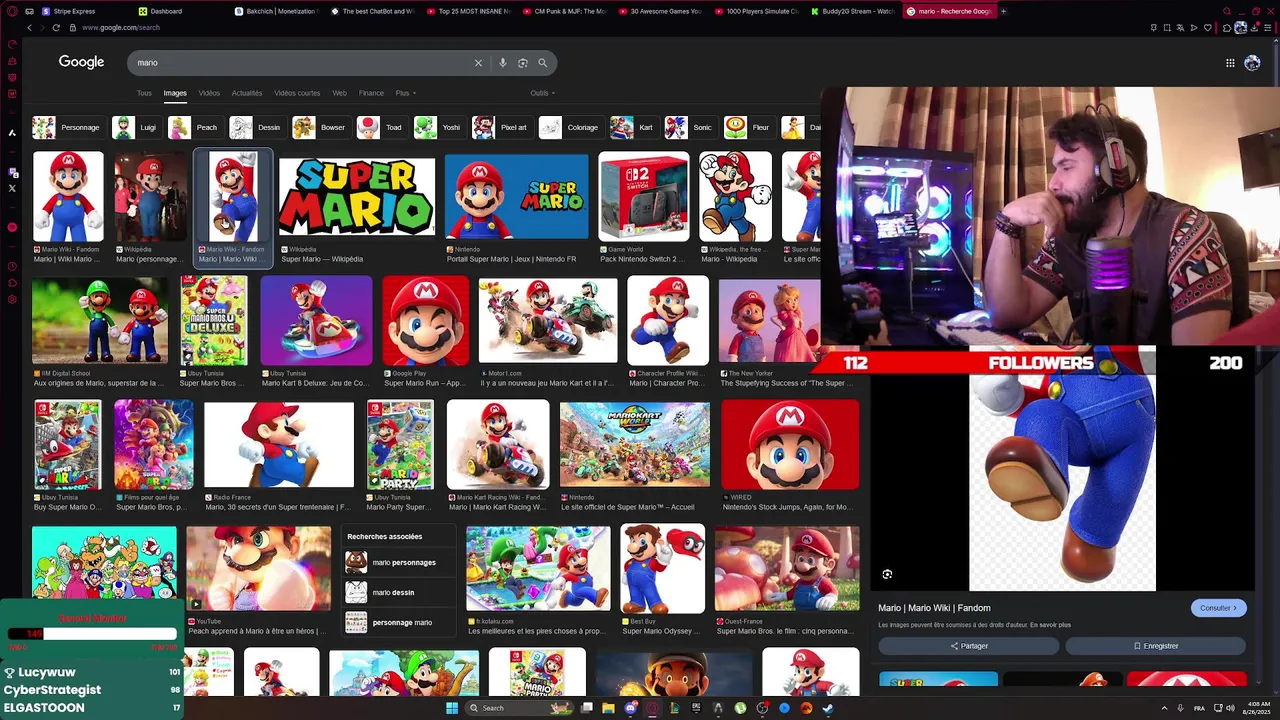1280x720 pixels.
Task: Click the Lens search icon on the preview image
Action: (x=887, y=574)
